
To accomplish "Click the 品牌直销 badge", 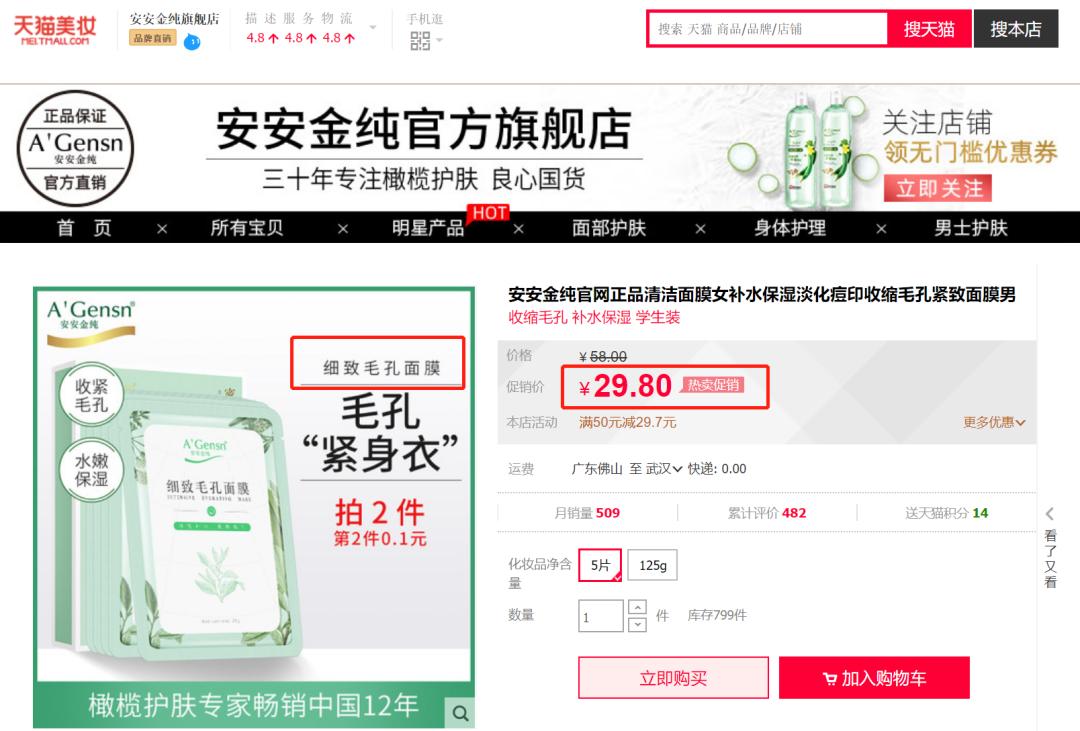I will (x=152, y=38).
